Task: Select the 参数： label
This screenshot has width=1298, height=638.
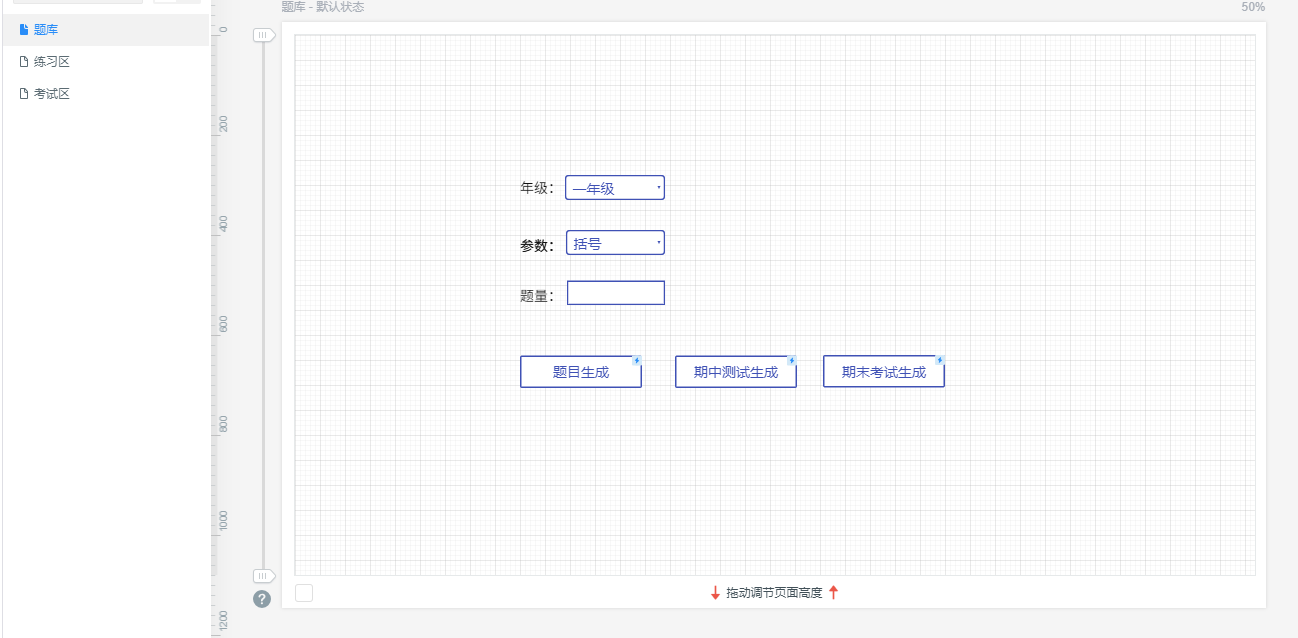Action: (538, 246)
